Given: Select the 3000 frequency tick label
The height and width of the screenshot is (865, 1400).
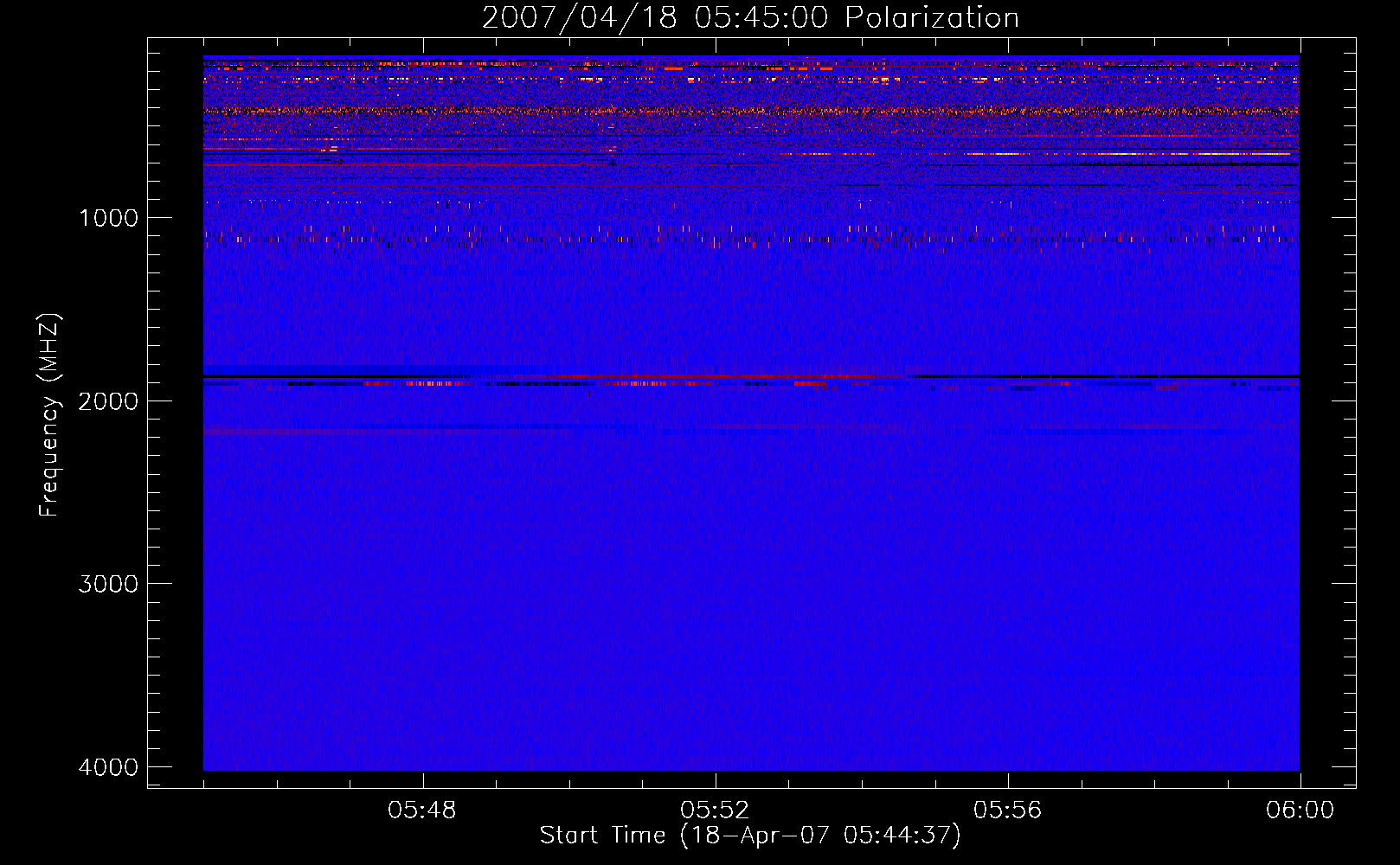Looking at the screenshot, I should point(108,584).
